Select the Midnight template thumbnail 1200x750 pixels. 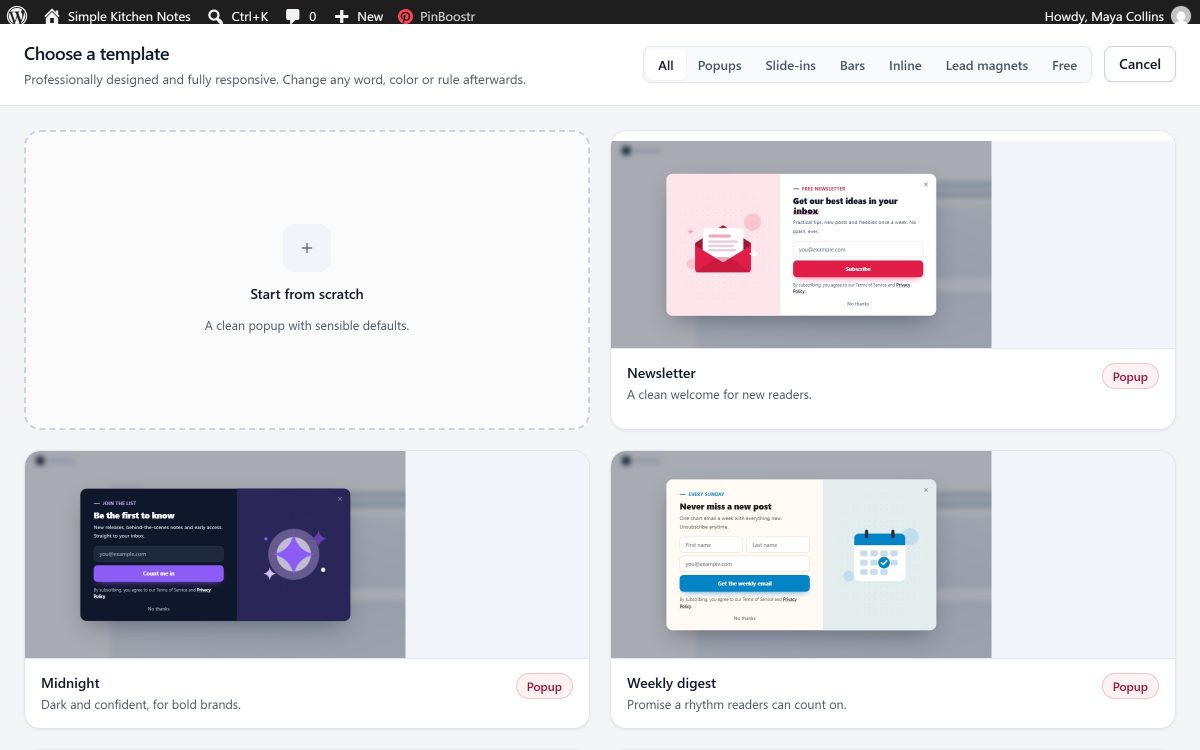[x=307, y=554]
